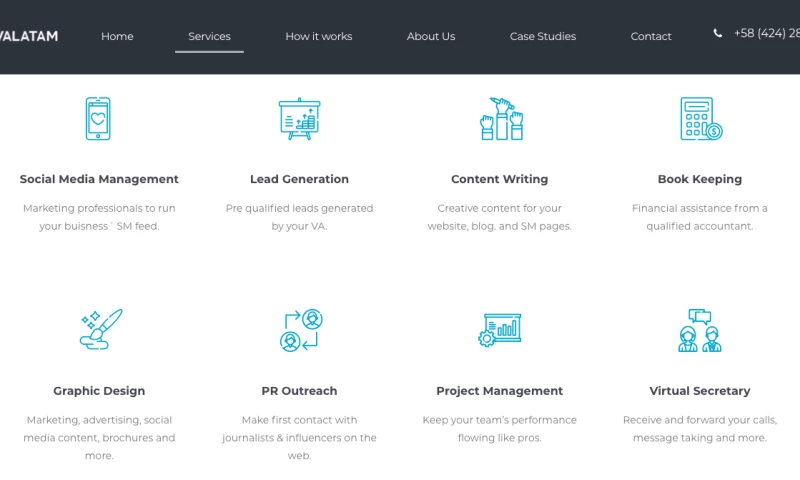Open the Contact page

[651, 36]
